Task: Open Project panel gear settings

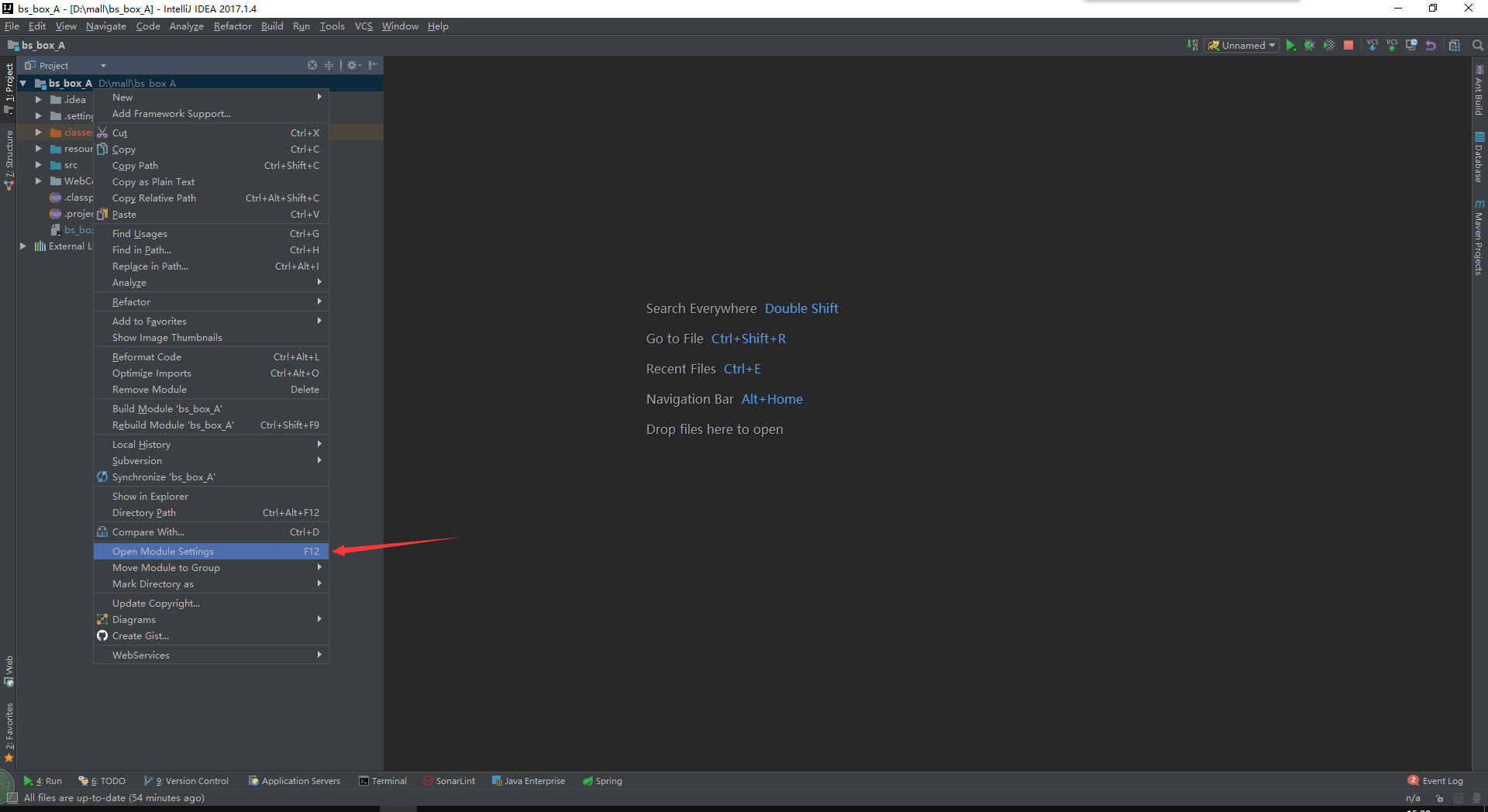Action: point(353,65)
